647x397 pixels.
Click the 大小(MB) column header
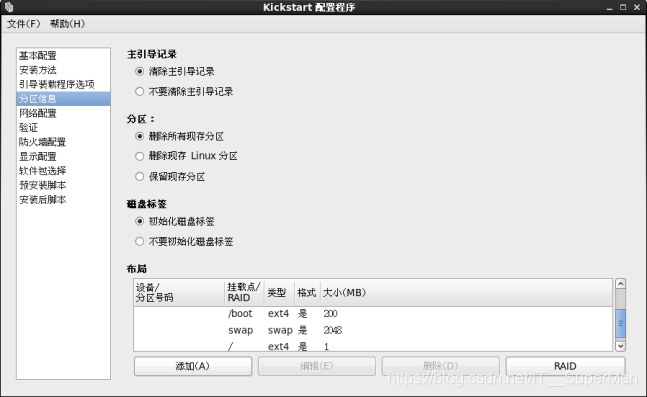click(466, 293)
